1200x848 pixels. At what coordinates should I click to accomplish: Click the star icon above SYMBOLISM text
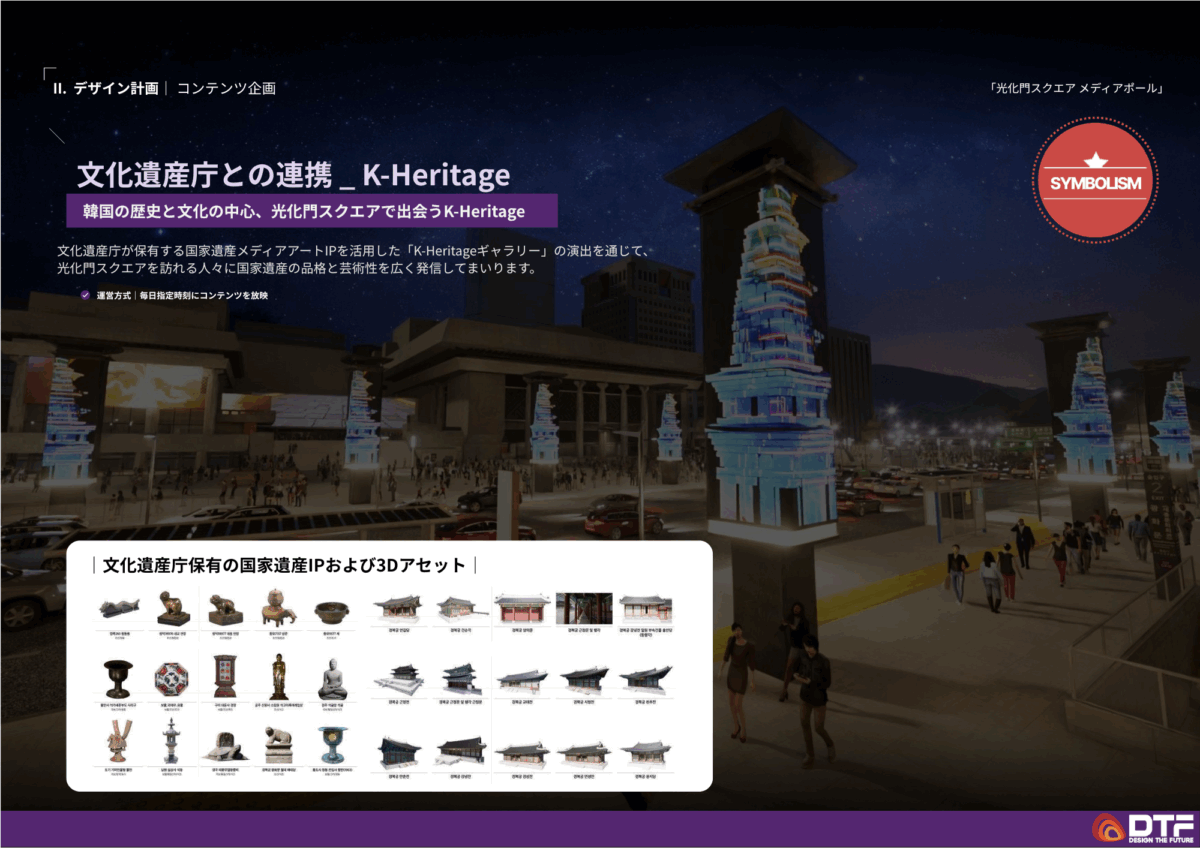tap(1092, 160)
